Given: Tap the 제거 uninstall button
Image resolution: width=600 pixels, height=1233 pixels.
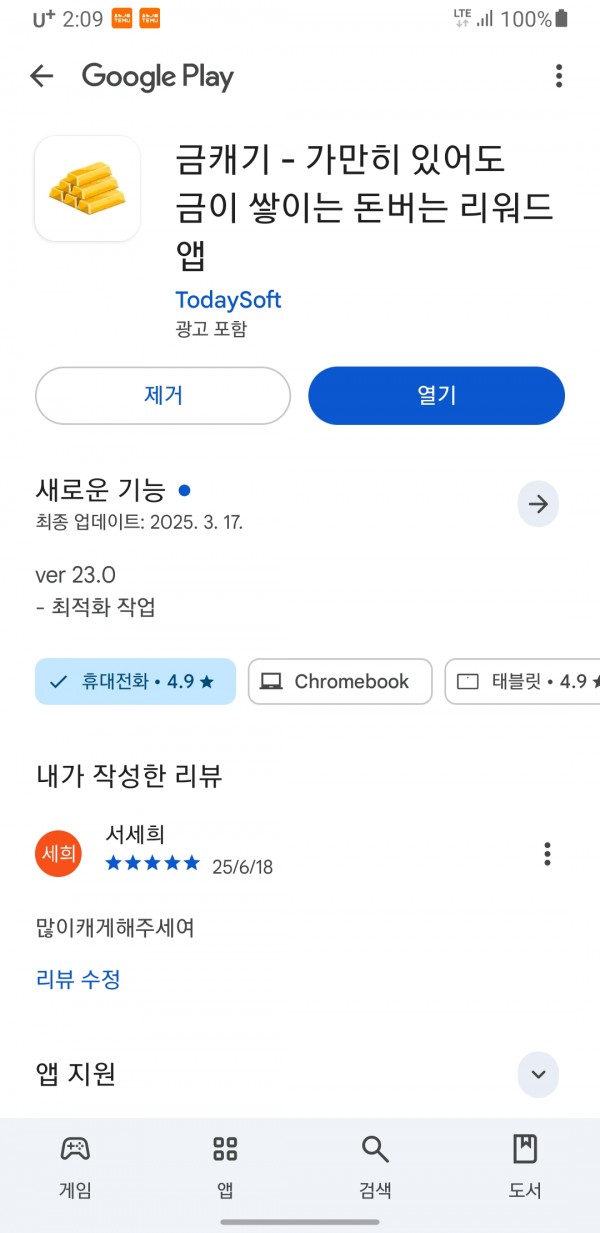Looking at the screenshot, I should coord(163,395).
